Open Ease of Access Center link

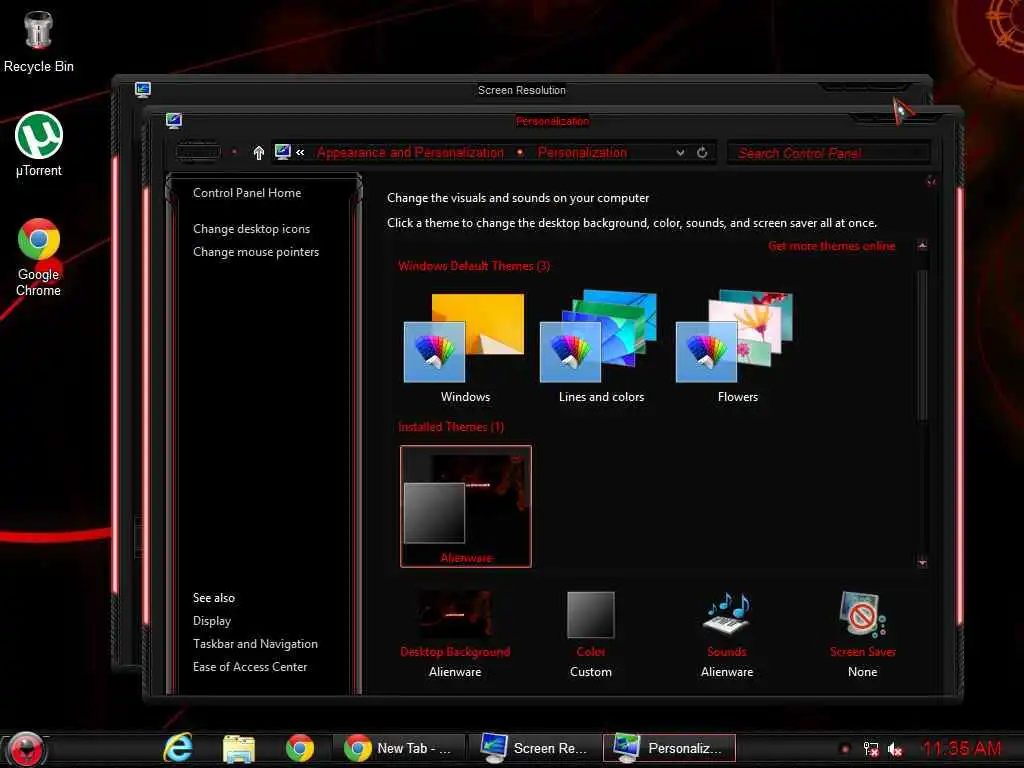tap(249, 667)
